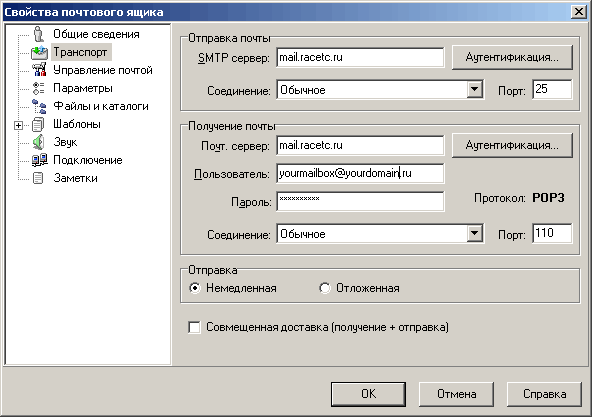
Task: Select the Файлы и каталоги icon
Action: [x=39, y=106]
